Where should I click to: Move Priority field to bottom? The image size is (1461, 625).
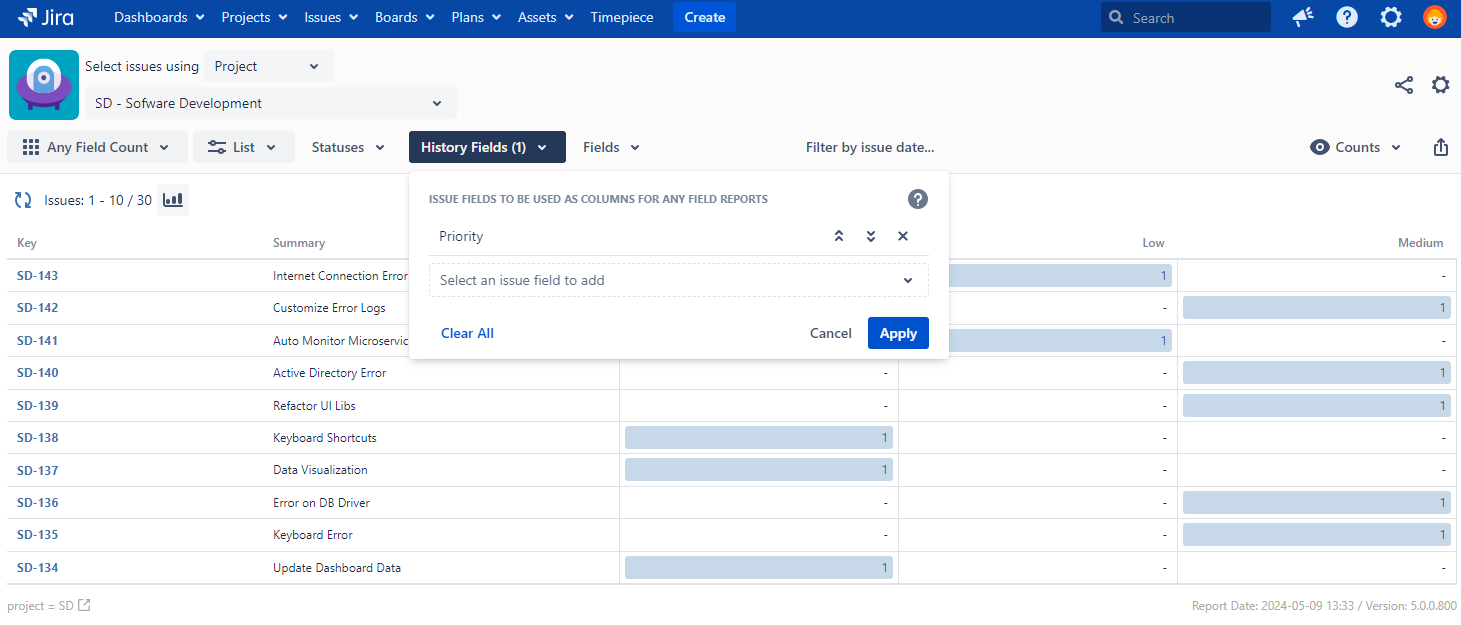click(x=871, y=236)
